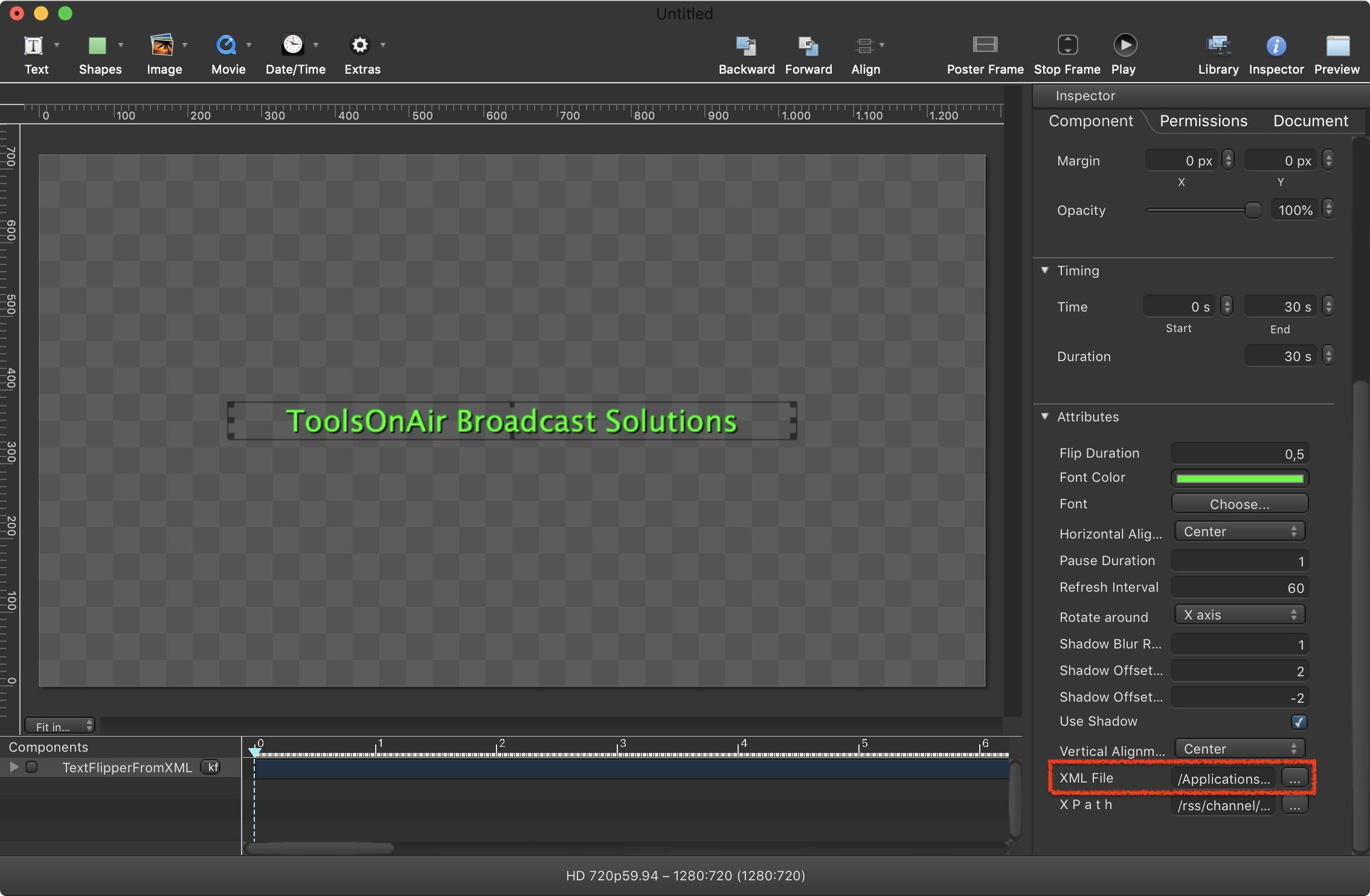
Task: Toggle the Inspector panel
Action: pyautogui.click(x=1276, y=46)
